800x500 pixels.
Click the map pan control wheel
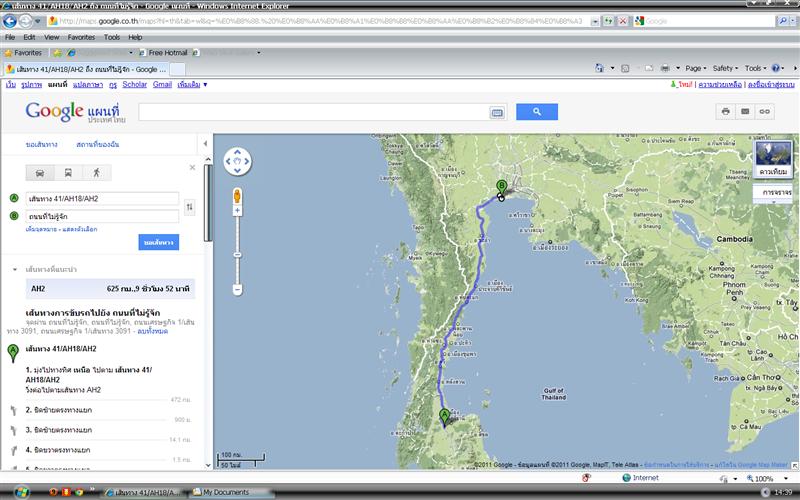[x=237, y=160]
